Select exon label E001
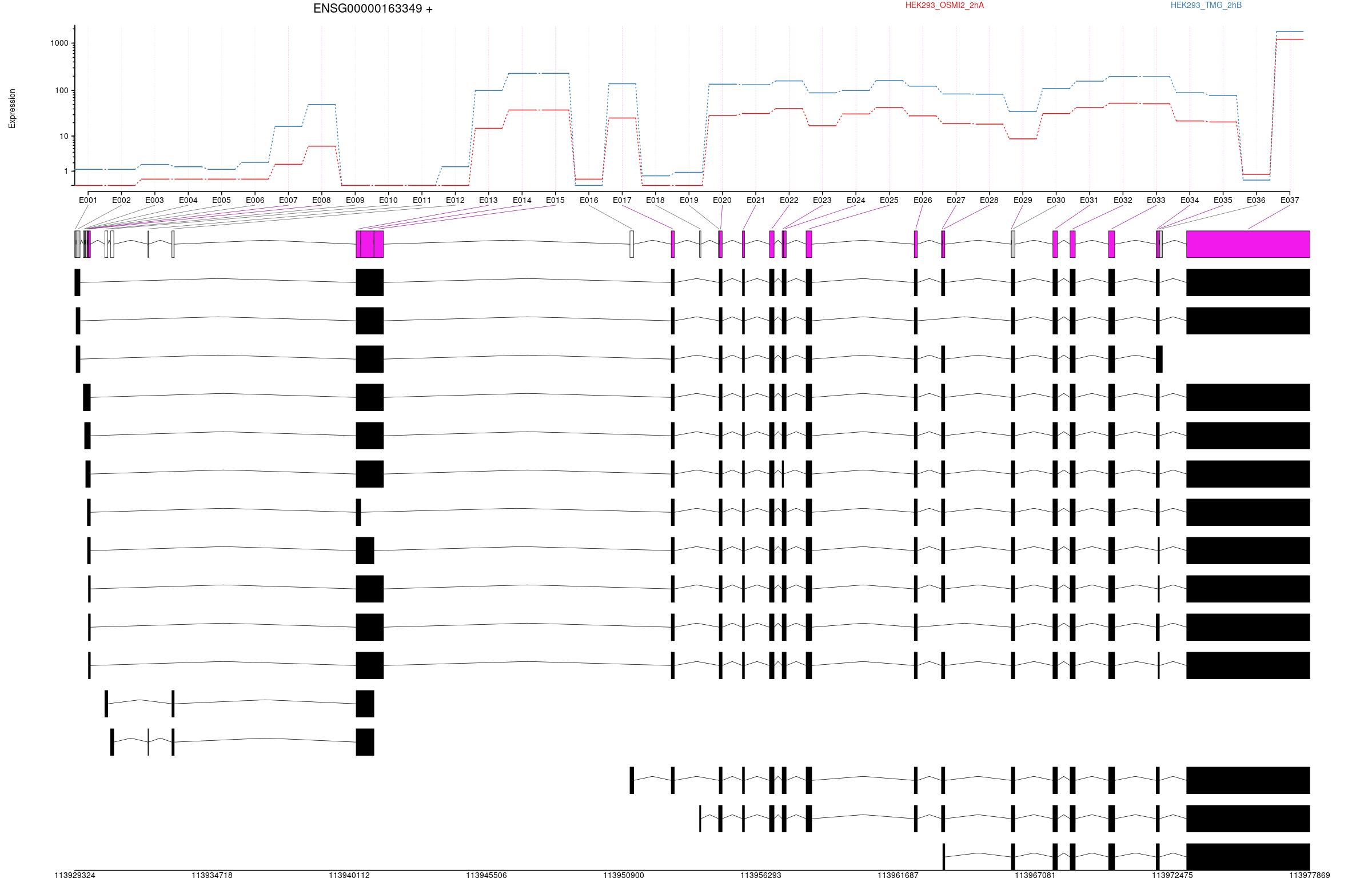The width and height of the screenshot is (1372, 886). point(88,200)
